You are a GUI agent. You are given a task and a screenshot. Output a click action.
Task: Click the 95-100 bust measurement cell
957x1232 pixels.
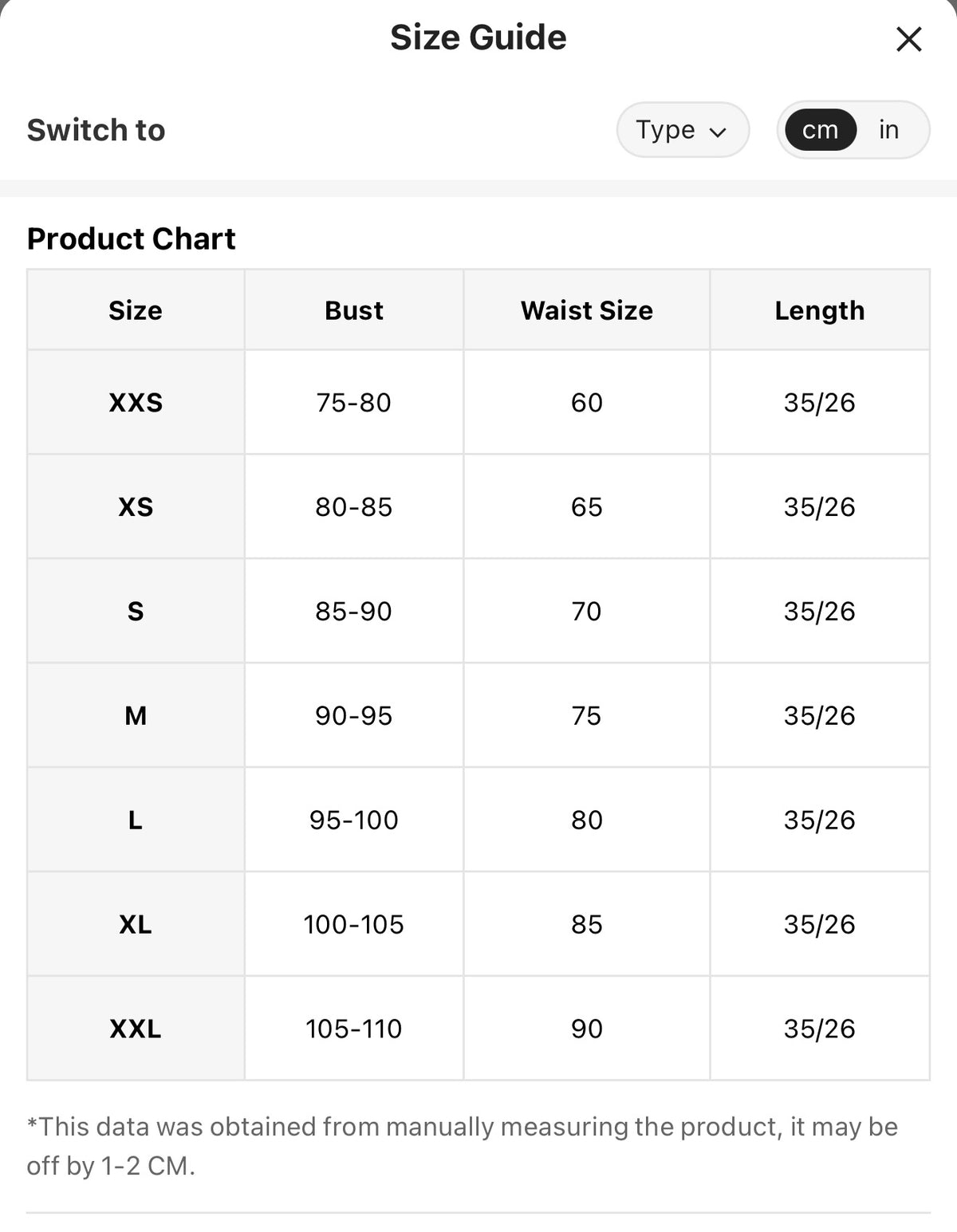click(354, 820)
